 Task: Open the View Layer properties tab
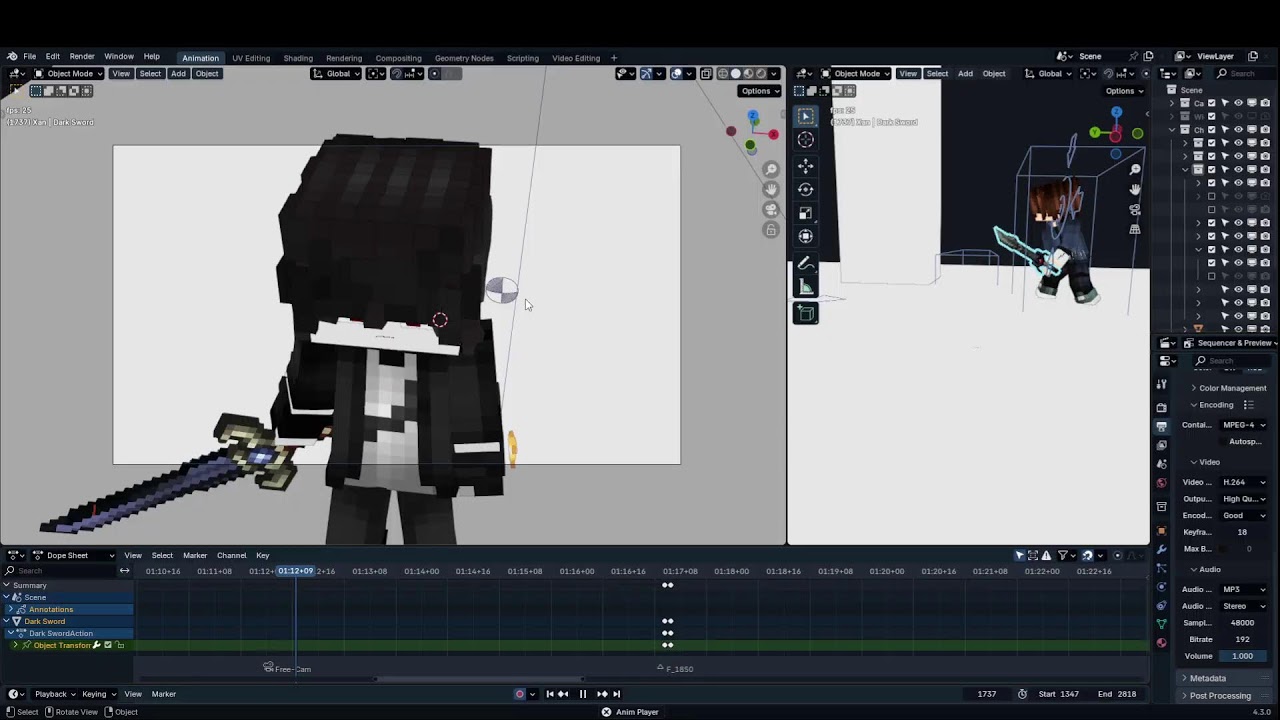pos(1161,445)
